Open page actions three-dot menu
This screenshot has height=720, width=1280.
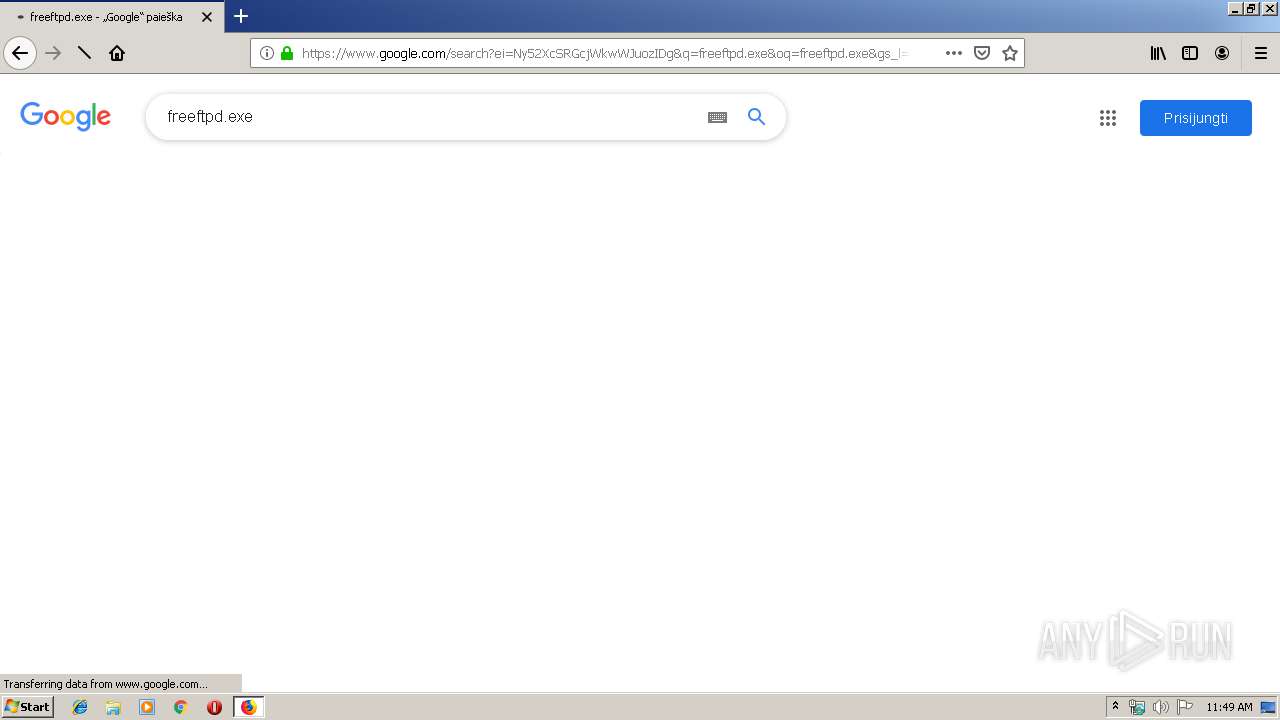coord(954,53)
